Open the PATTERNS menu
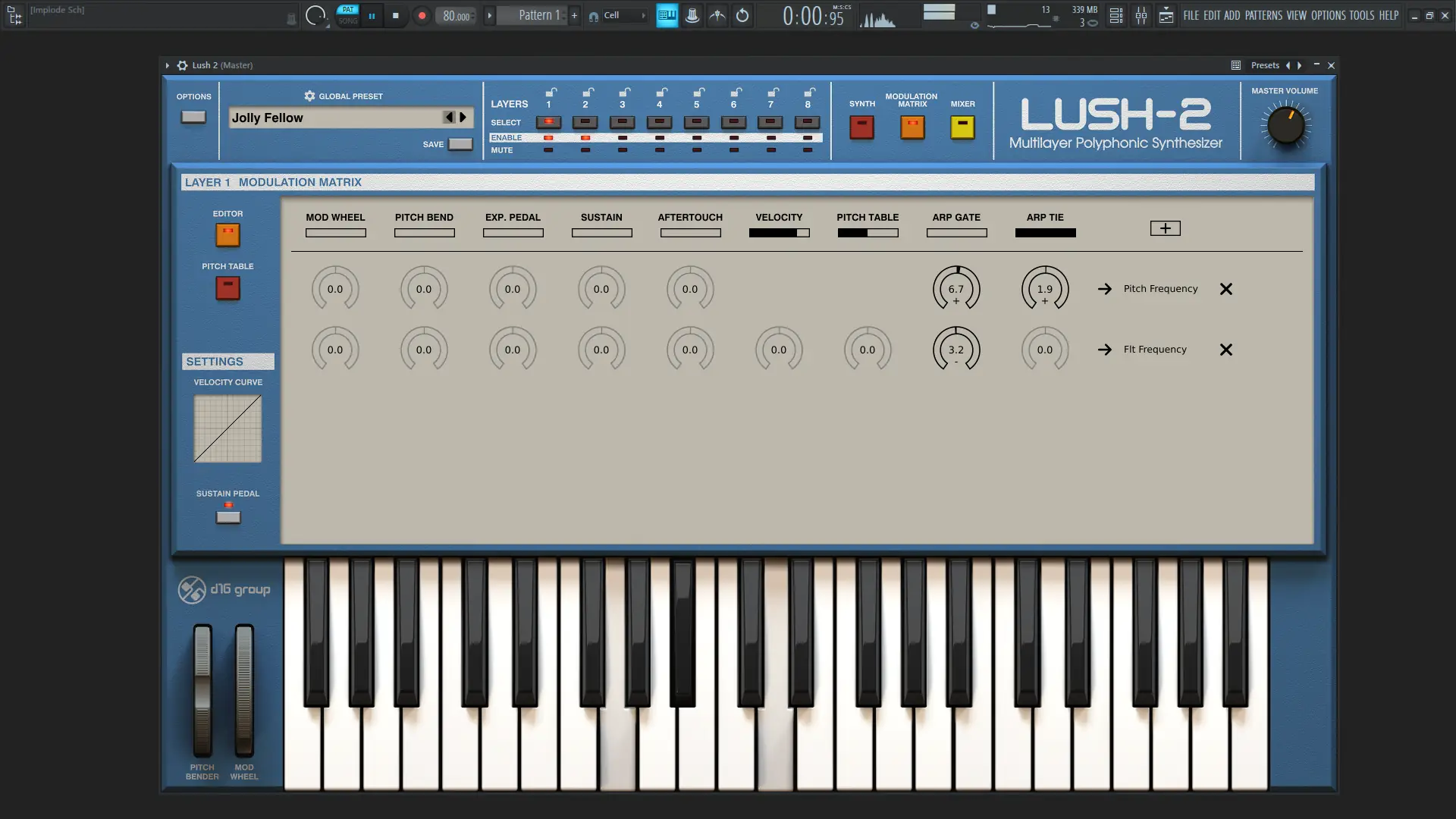 tap(1263, 15)
